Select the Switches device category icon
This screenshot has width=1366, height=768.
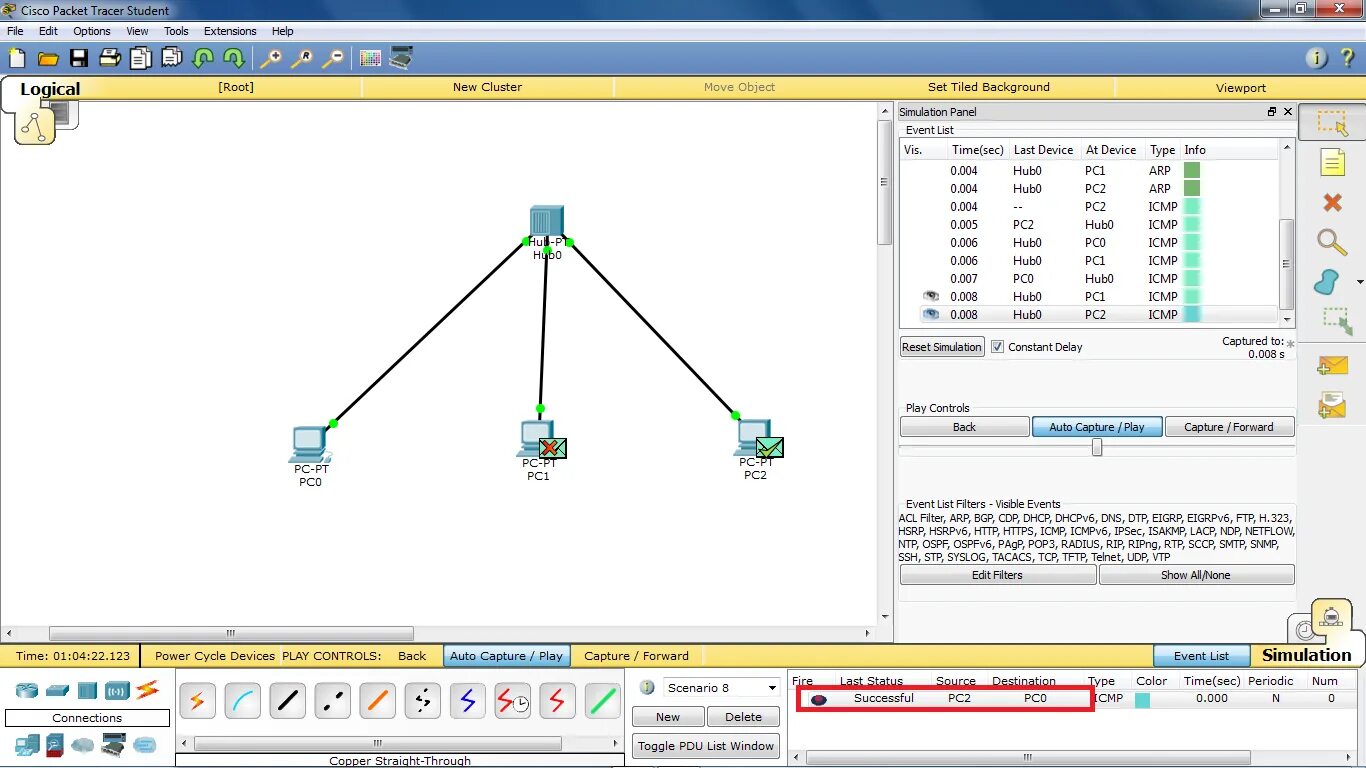(57, 690)
